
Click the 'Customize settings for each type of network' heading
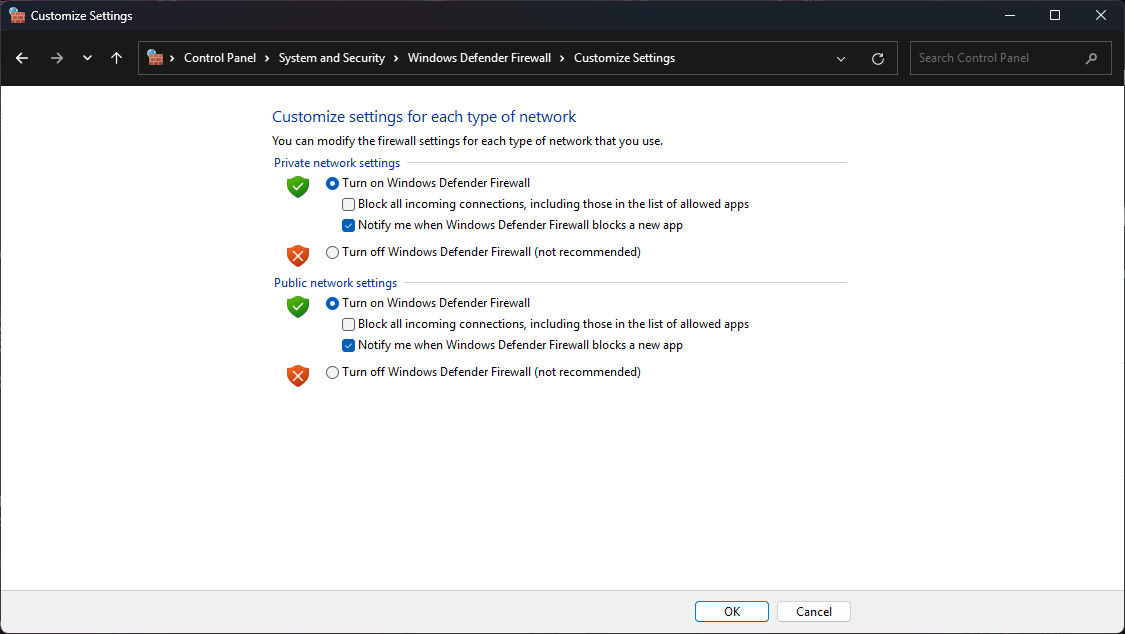pos(424,117)
